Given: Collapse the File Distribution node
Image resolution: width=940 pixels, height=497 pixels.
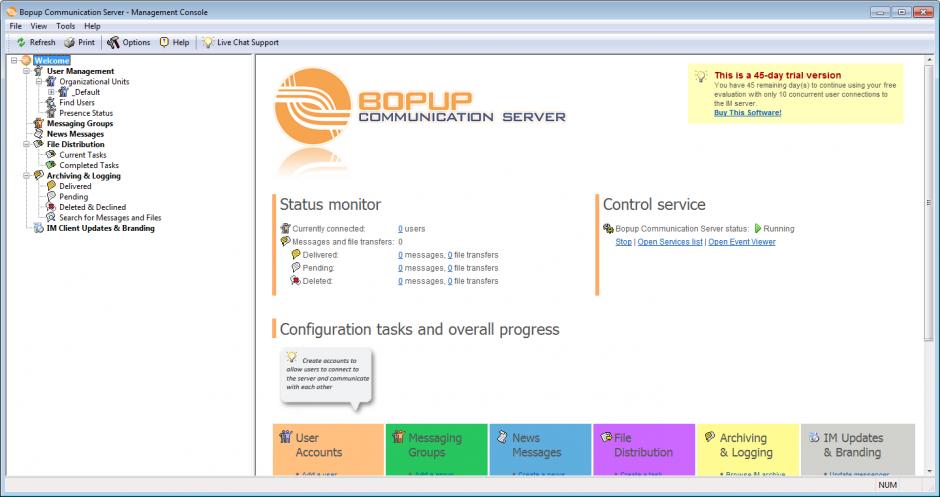Looking at the screenshot, I should (x=26, y=144).
